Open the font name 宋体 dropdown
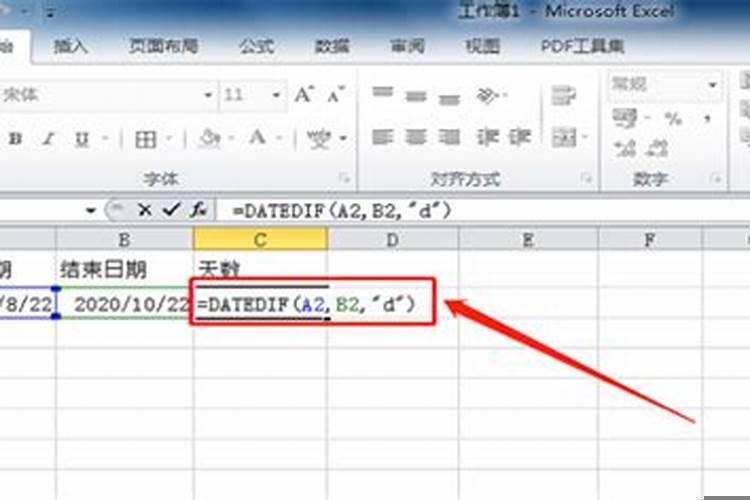 208,95
